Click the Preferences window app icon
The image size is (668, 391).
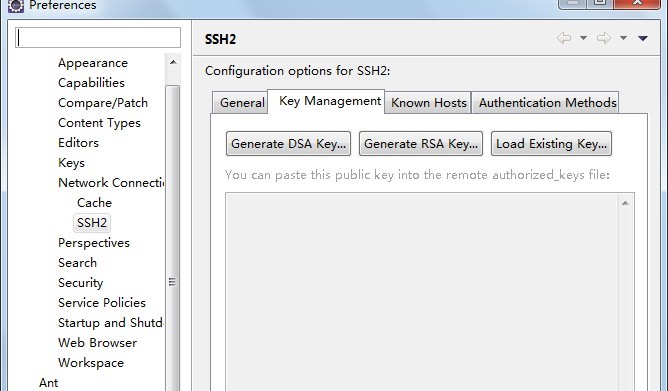click(16, 6)
